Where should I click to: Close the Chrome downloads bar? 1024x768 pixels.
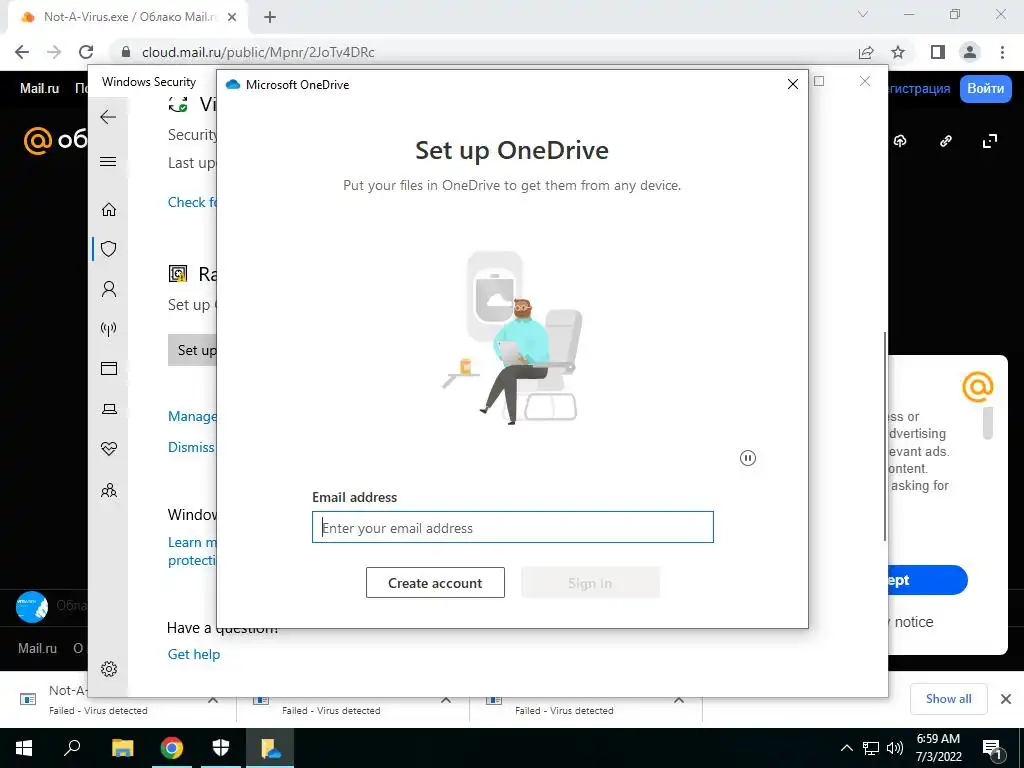[x=1006, y=699]
